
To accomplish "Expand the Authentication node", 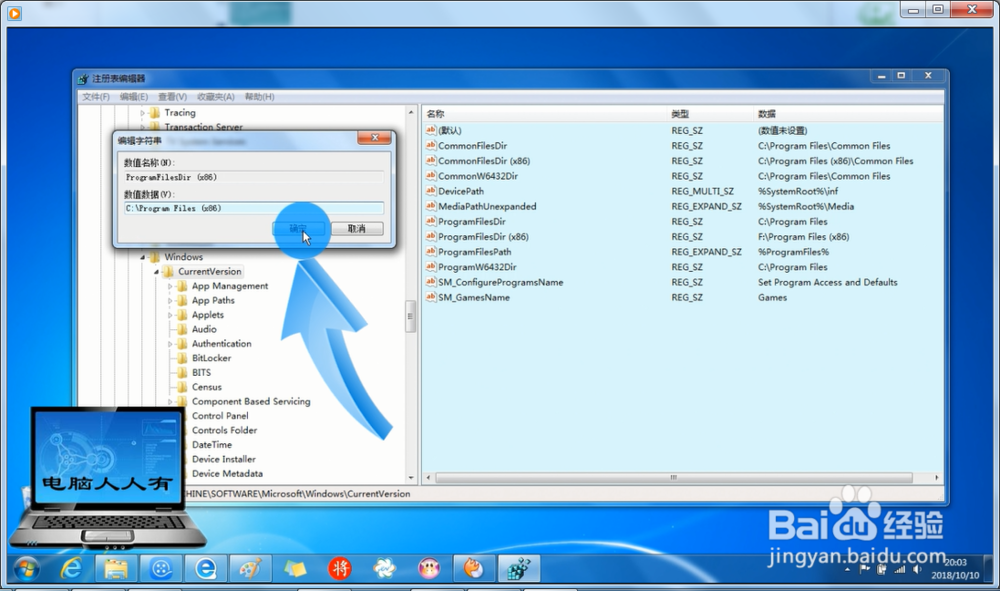I will (x=170, y=344).
